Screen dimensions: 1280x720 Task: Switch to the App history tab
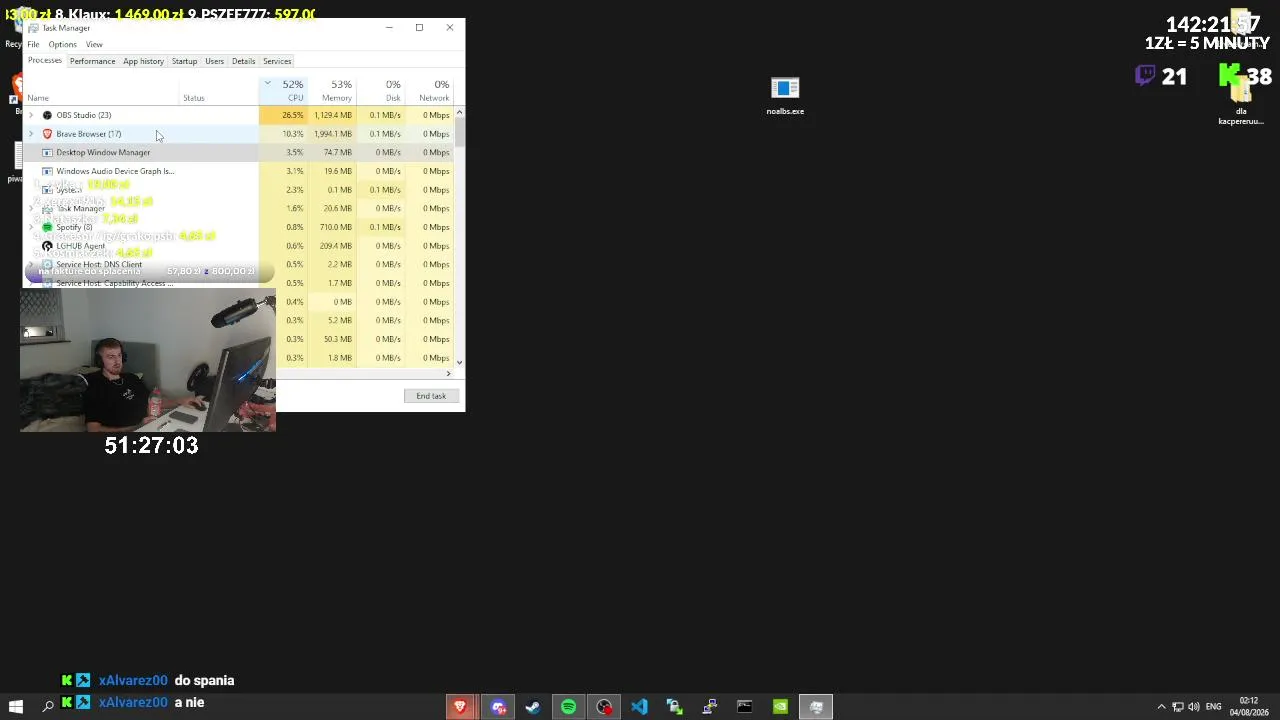tap(143, 61)
